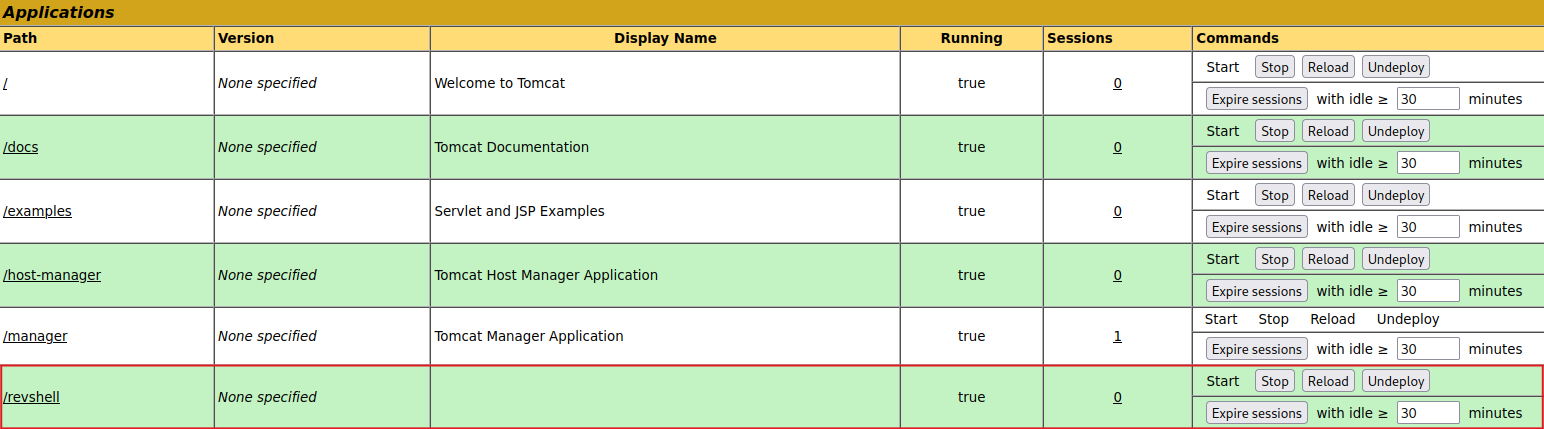Expire sessions for /manager application
Screen dimensions: 1544x429
(1256, 349)
